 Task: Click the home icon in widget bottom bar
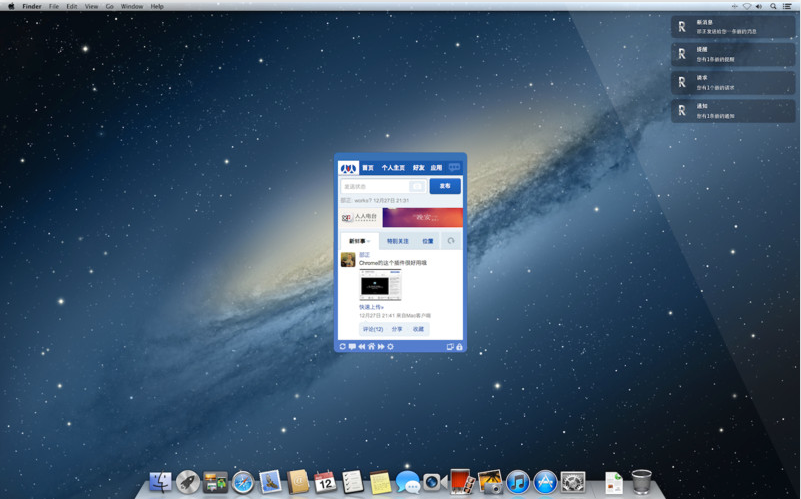pos(371,347)
